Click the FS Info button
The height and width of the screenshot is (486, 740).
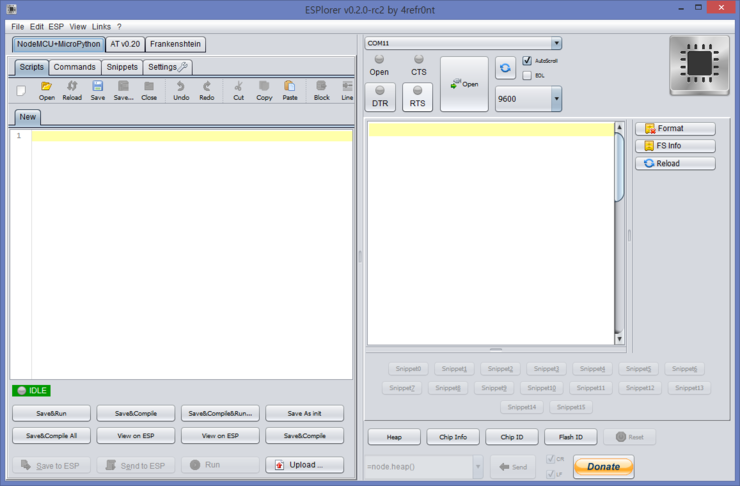pyautogui.click(x=675, y=146)
